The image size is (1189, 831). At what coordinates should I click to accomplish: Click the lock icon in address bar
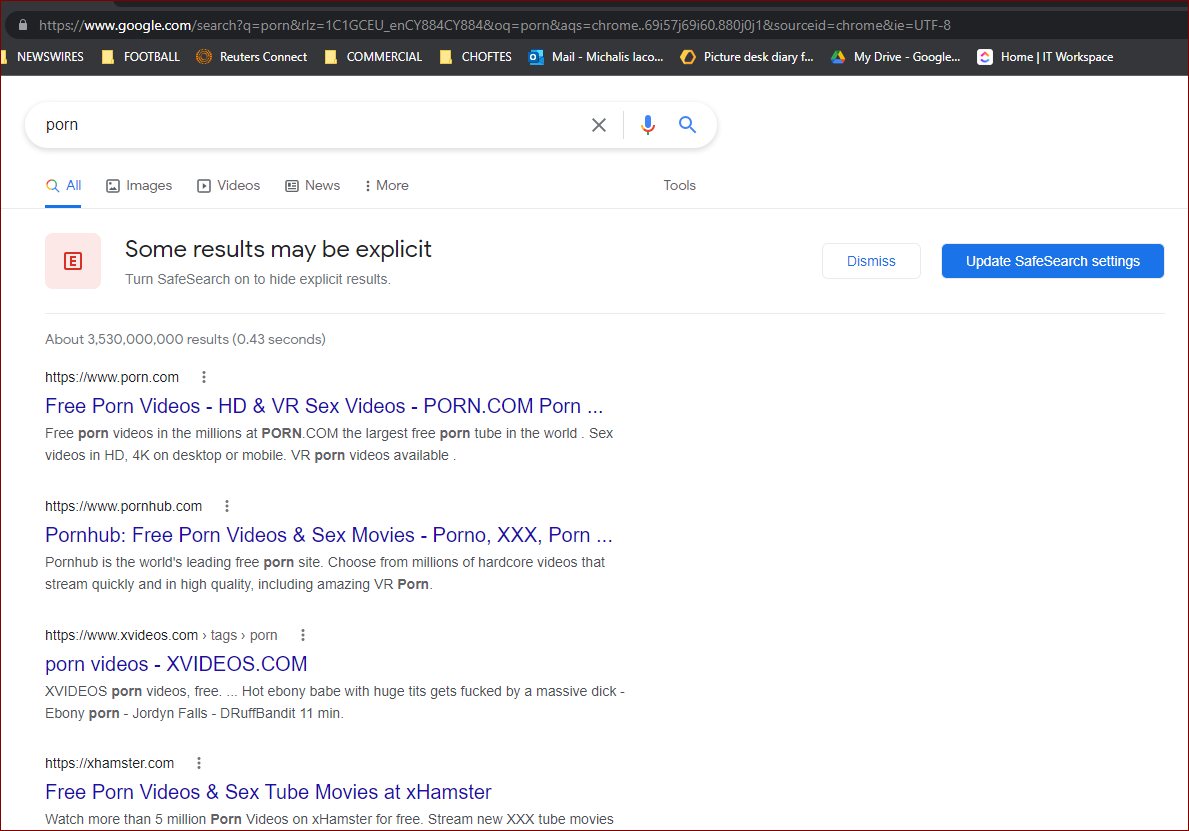[23, 25]
